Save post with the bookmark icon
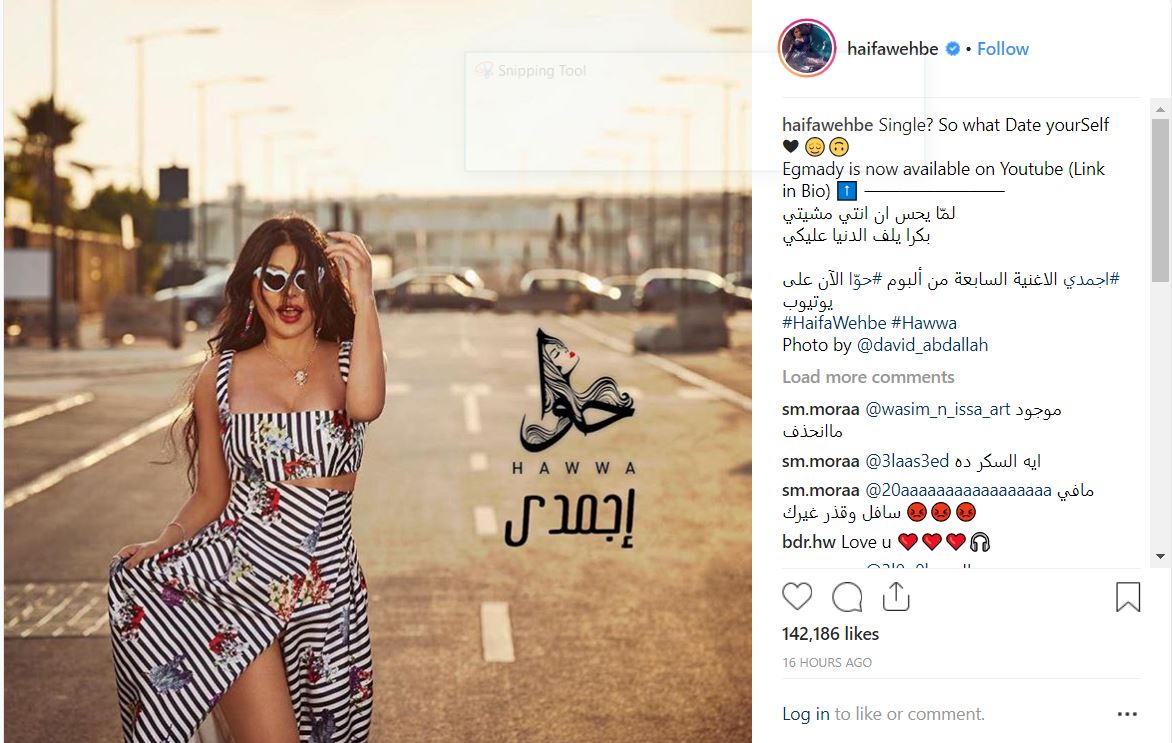The height and width of the screenshot is (743, 1172). pyautogui.click(x=1127, y=596)
